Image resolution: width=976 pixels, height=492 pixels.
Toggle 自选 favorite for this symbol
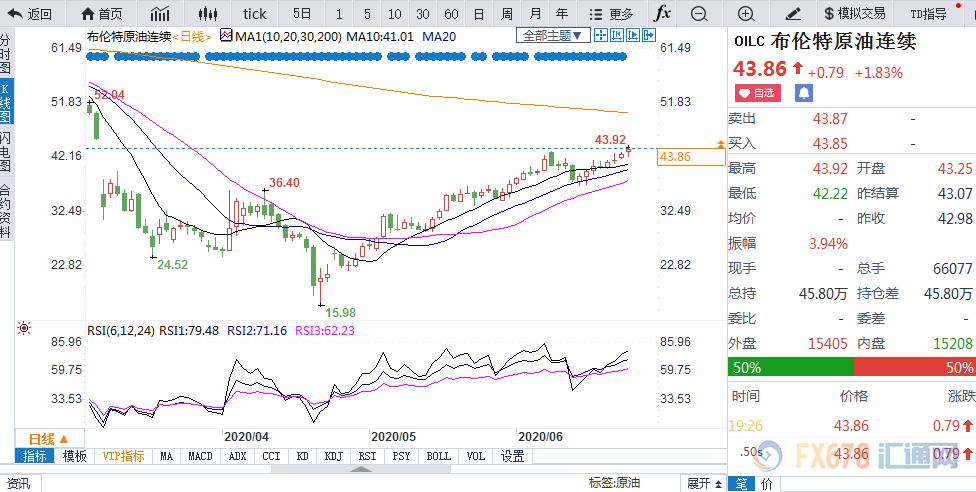pyautogui.click(x=757, y=93)
